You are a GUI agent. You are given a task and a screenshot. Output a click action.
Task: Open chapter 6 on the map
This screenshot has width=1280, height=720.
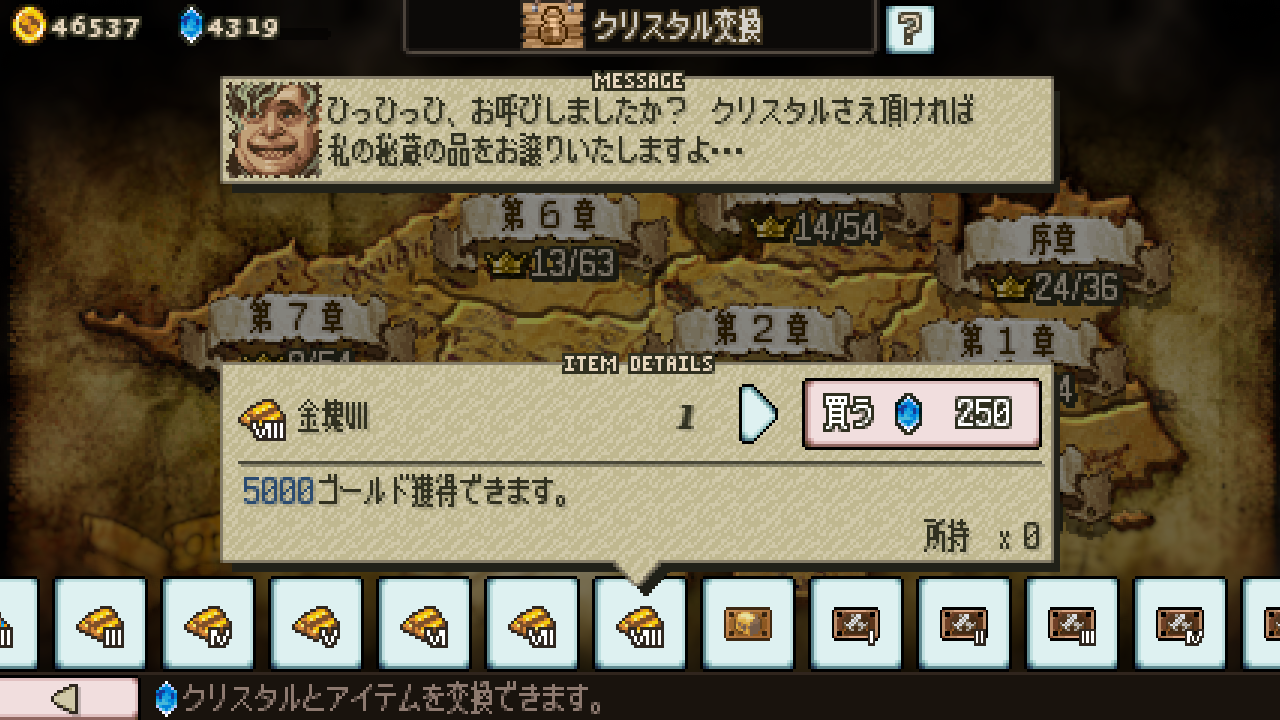click(x=549, y=214)
